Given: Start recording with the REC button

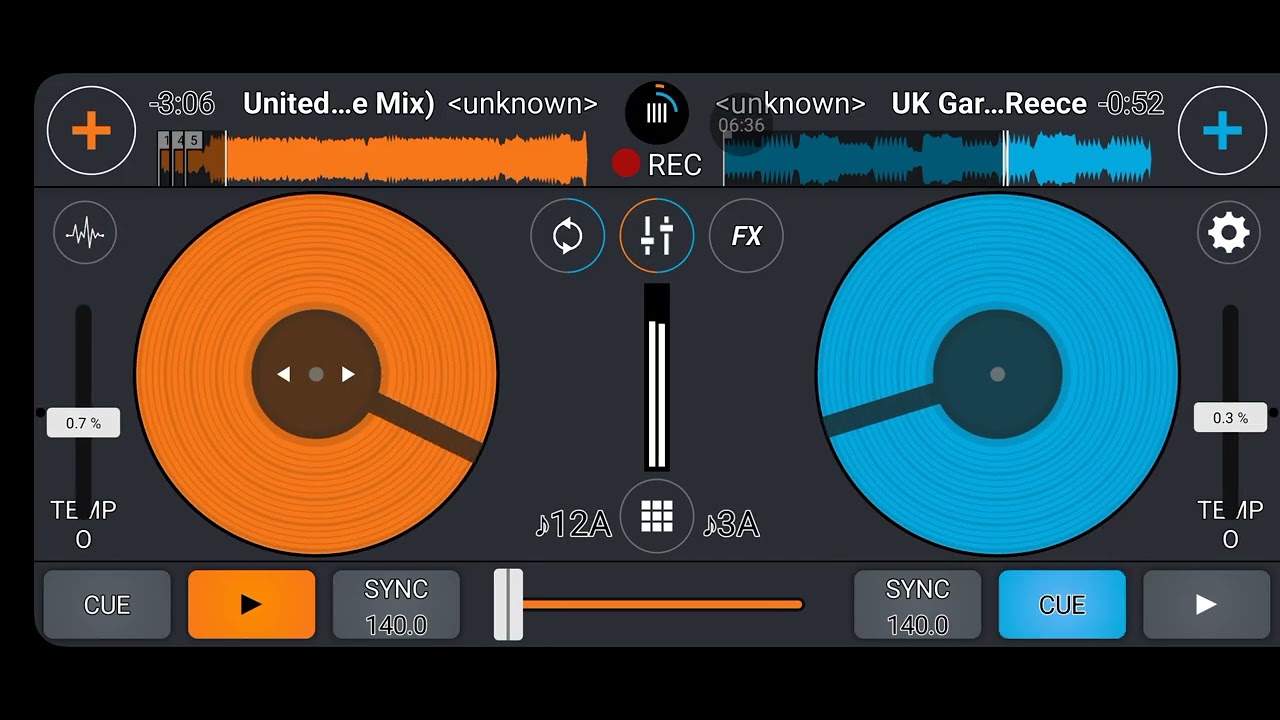Looking at the screenshot, I should (x=657, y=164).
